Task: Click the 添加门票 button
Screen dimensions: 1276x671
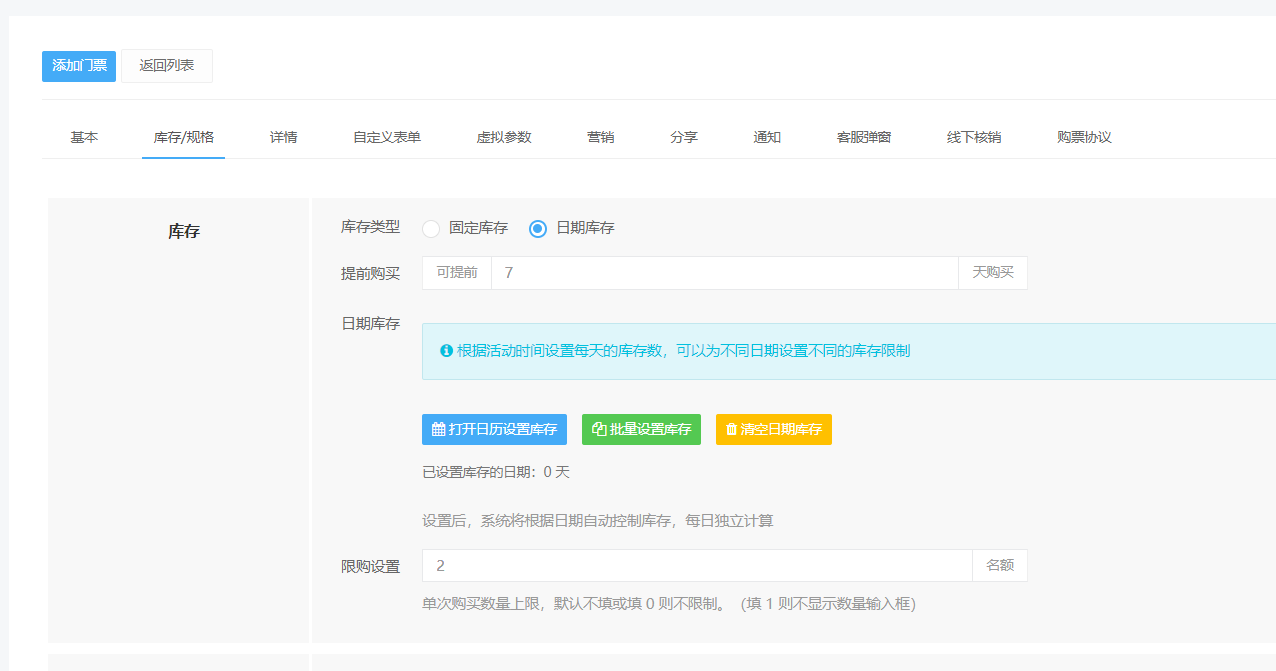Action: pos(79,66)
